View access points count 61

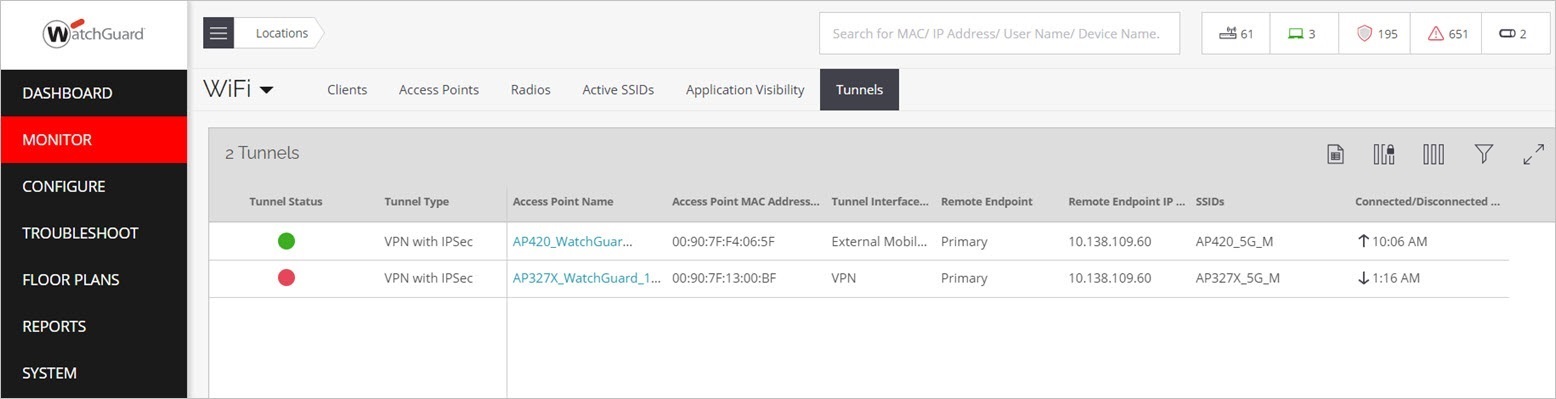(x=1236, y=33)
